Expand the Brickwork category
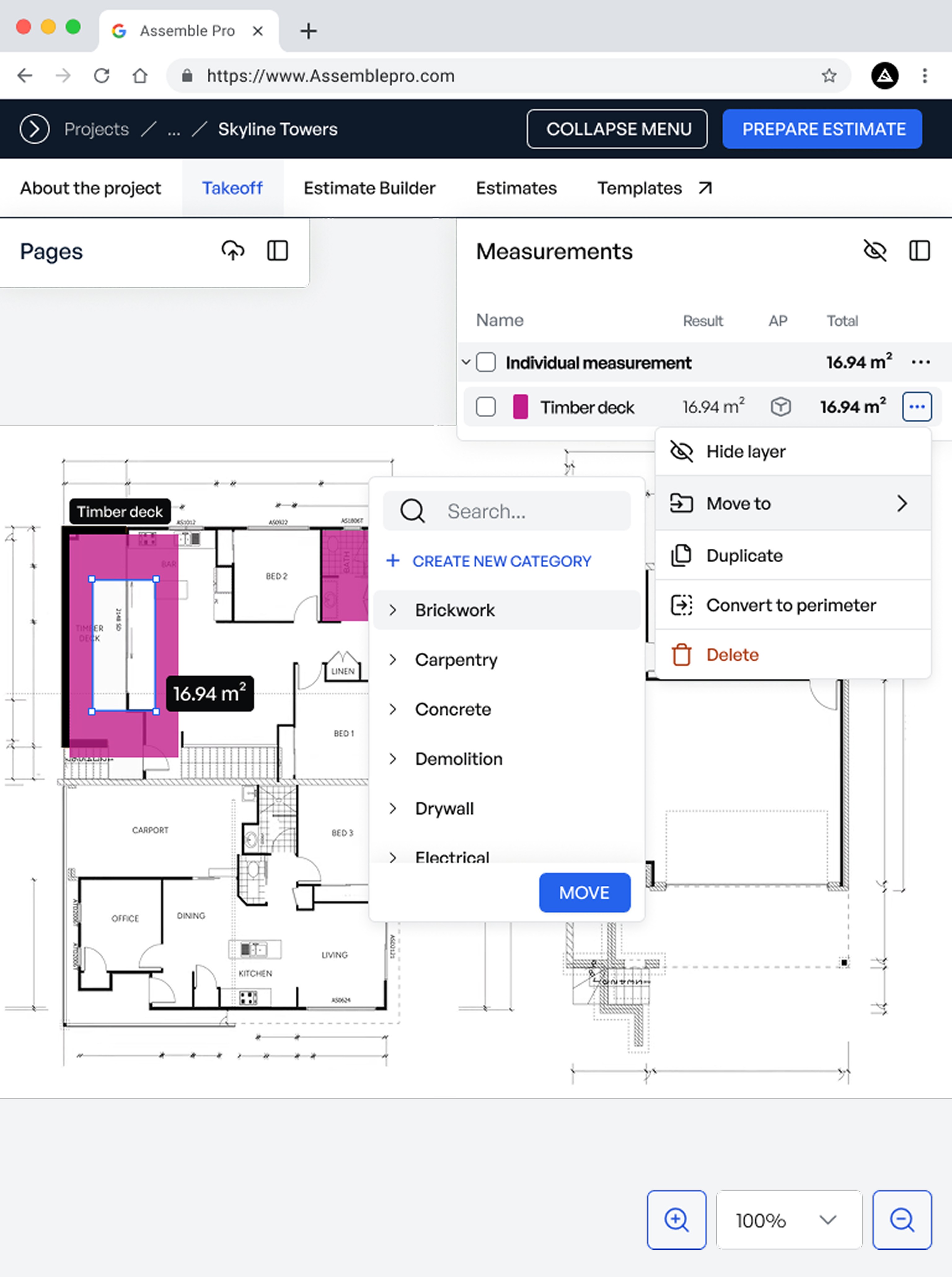Image resolution: width=952 pixels, height=1277 pixels. click(x=393, y=610)
